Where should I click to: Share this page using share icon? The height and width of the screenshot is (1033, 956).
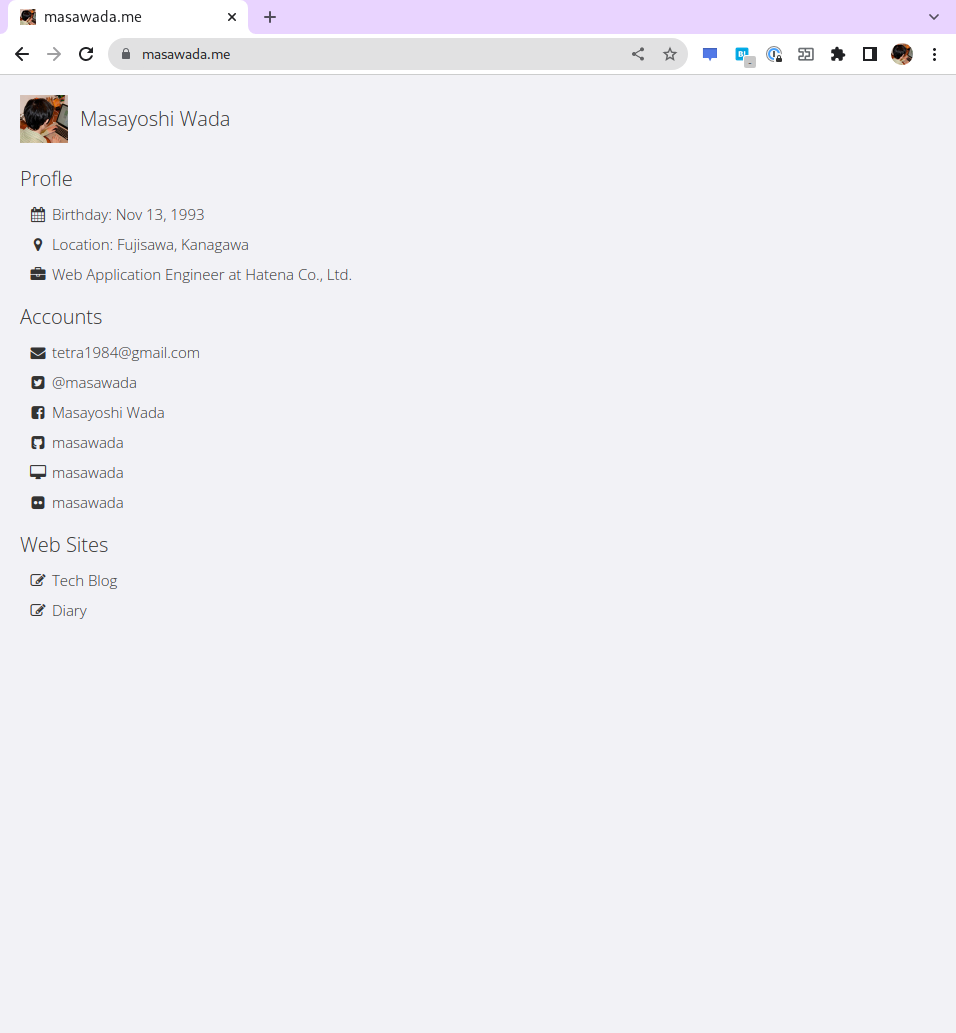click(638, 54)
